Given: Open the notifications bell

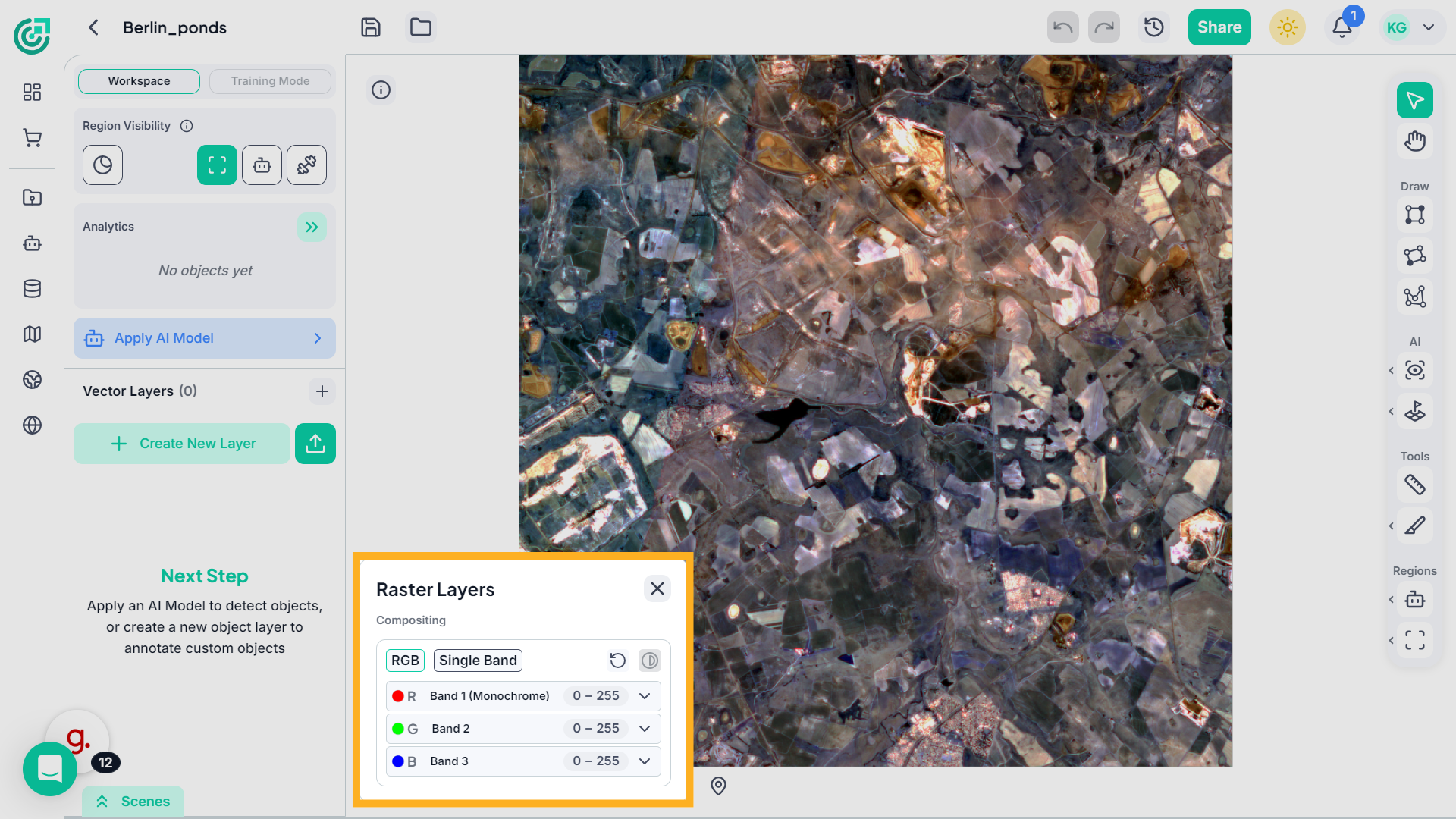Looking at the screenshot, I should (1341, 27).
